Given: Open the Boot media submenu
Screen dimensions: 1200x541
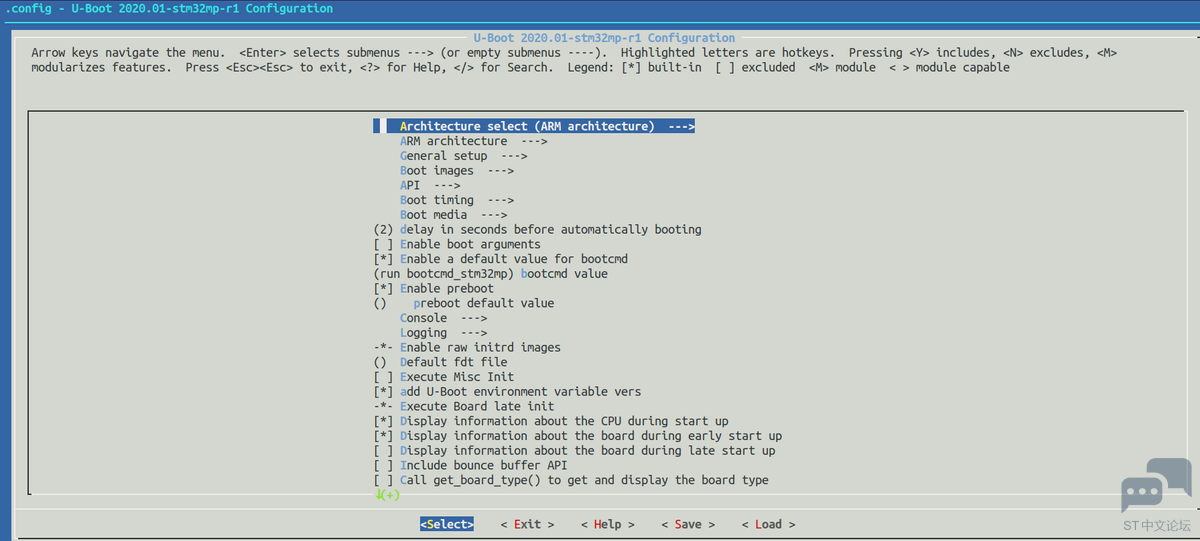Looking at the screenshot, I should coord(453,215).
